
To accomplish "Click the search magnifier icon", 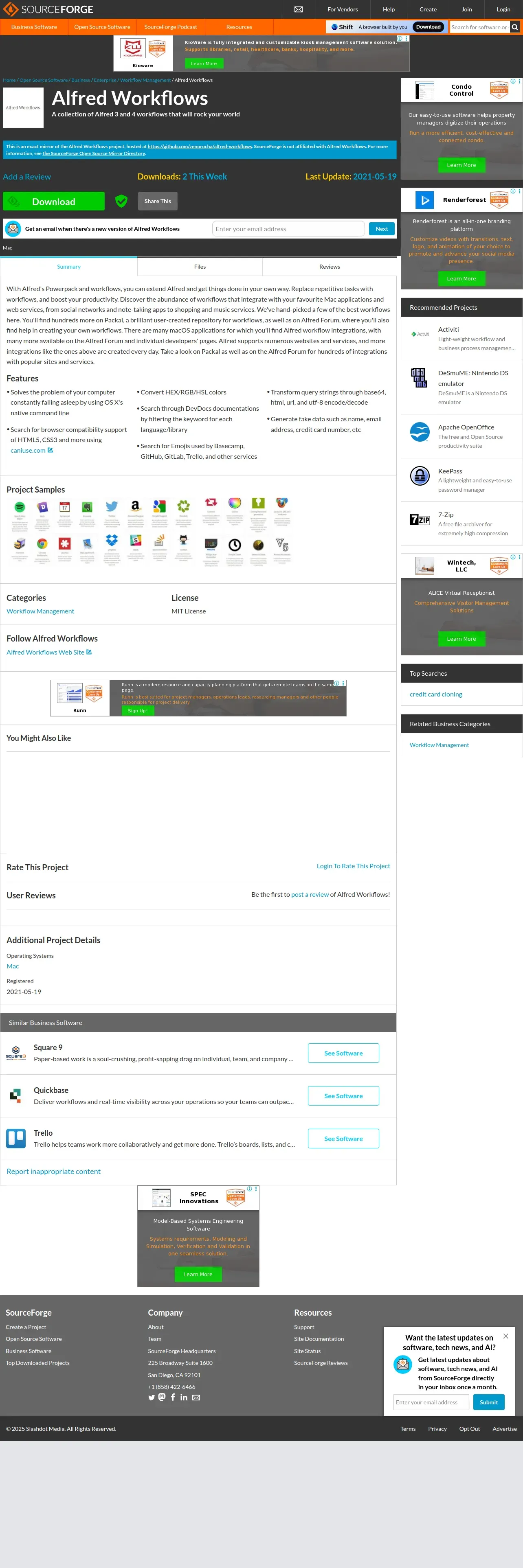I will tap(515, 27).
